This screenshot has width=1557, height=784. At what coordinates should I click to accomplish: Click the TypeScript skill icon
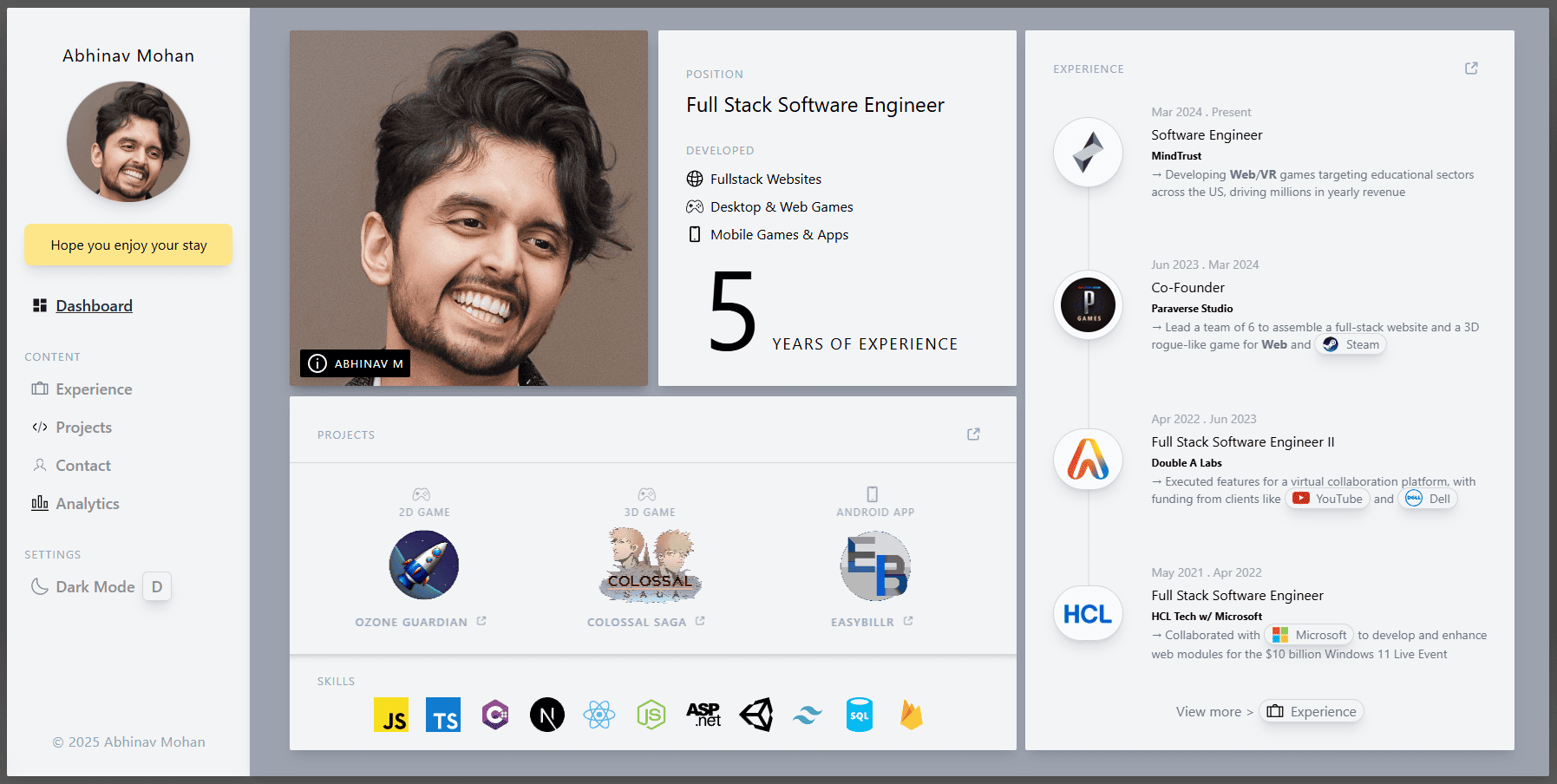pyautogui.click(x=443, y=715)
